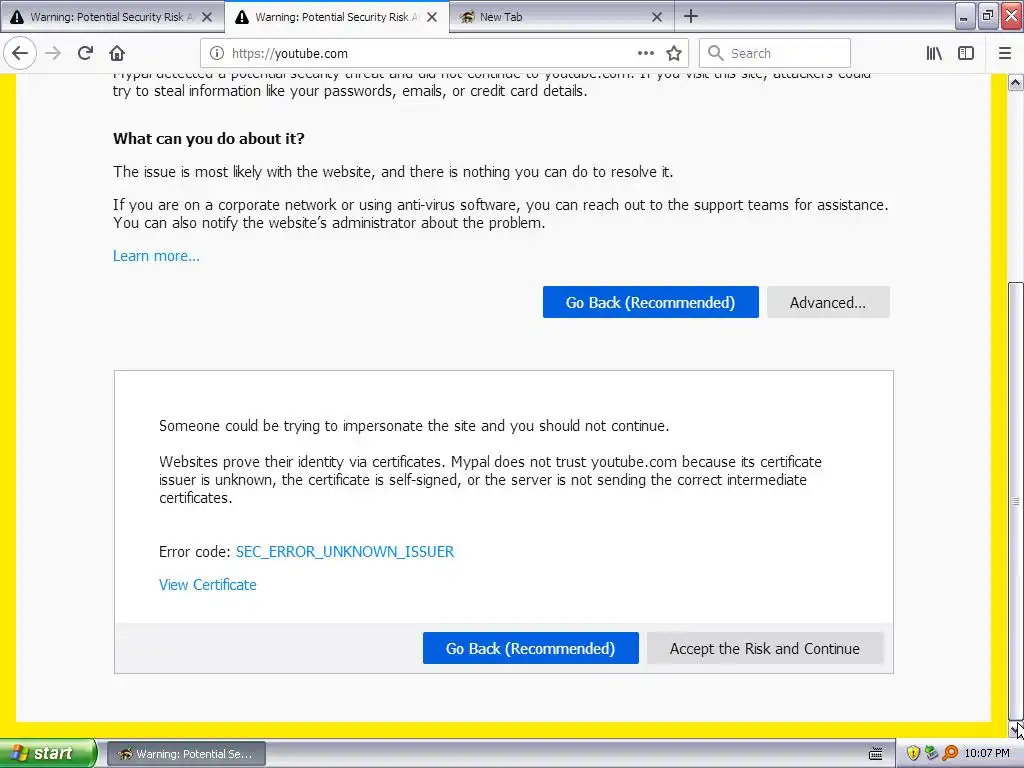
Task: Click the forward navigation arrow
Action: tap(54, 54)
